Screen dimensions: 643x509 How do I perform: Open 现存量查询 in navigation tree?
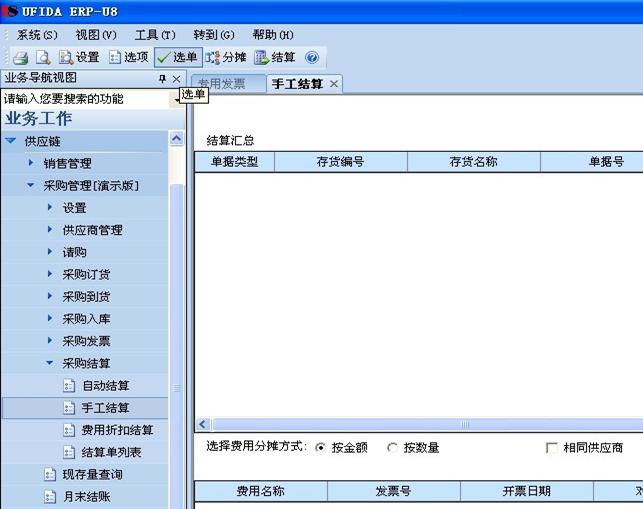pyautogui.click(x=93, y=475)
